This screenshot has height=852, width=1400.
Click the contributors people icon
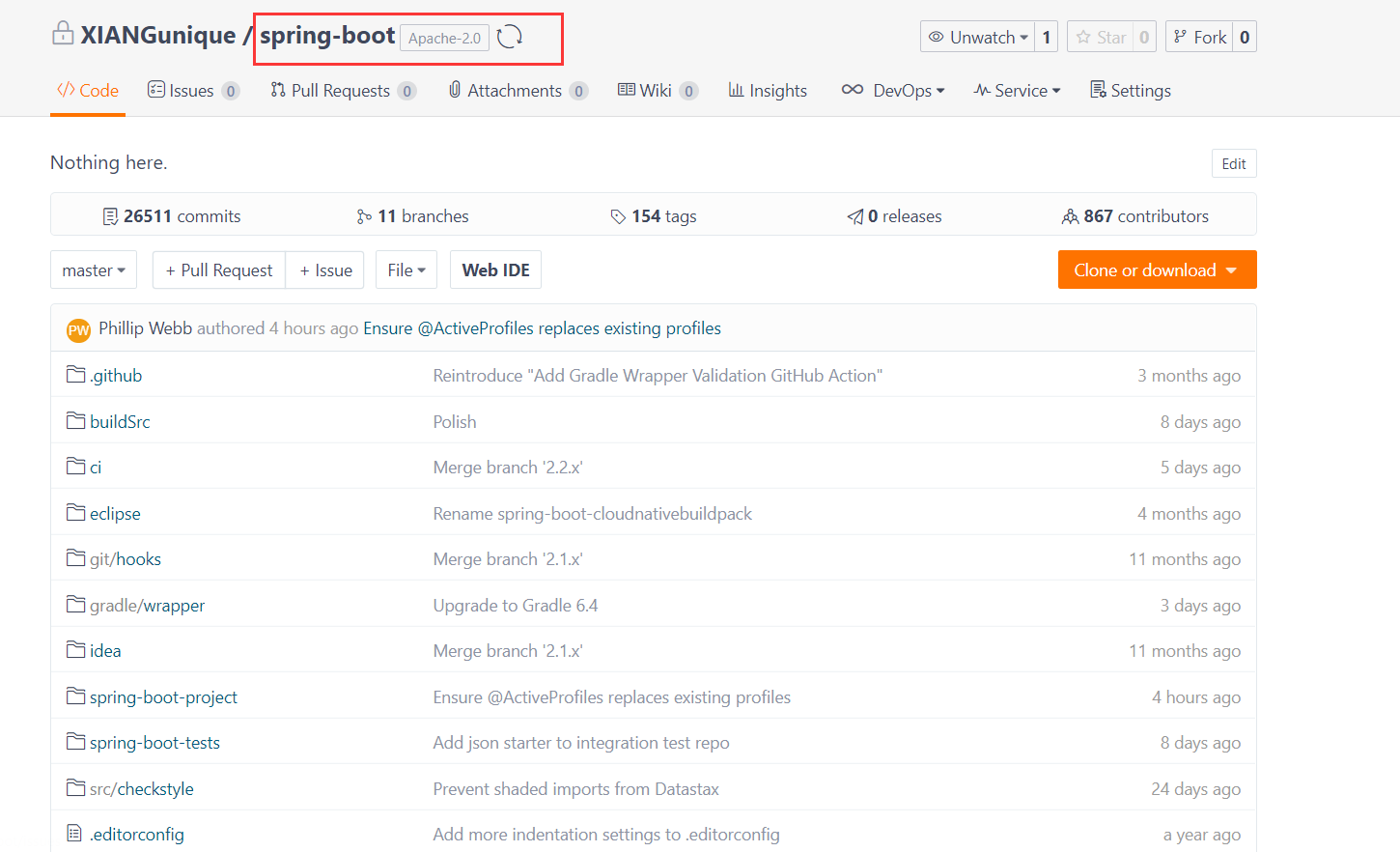1070,216
